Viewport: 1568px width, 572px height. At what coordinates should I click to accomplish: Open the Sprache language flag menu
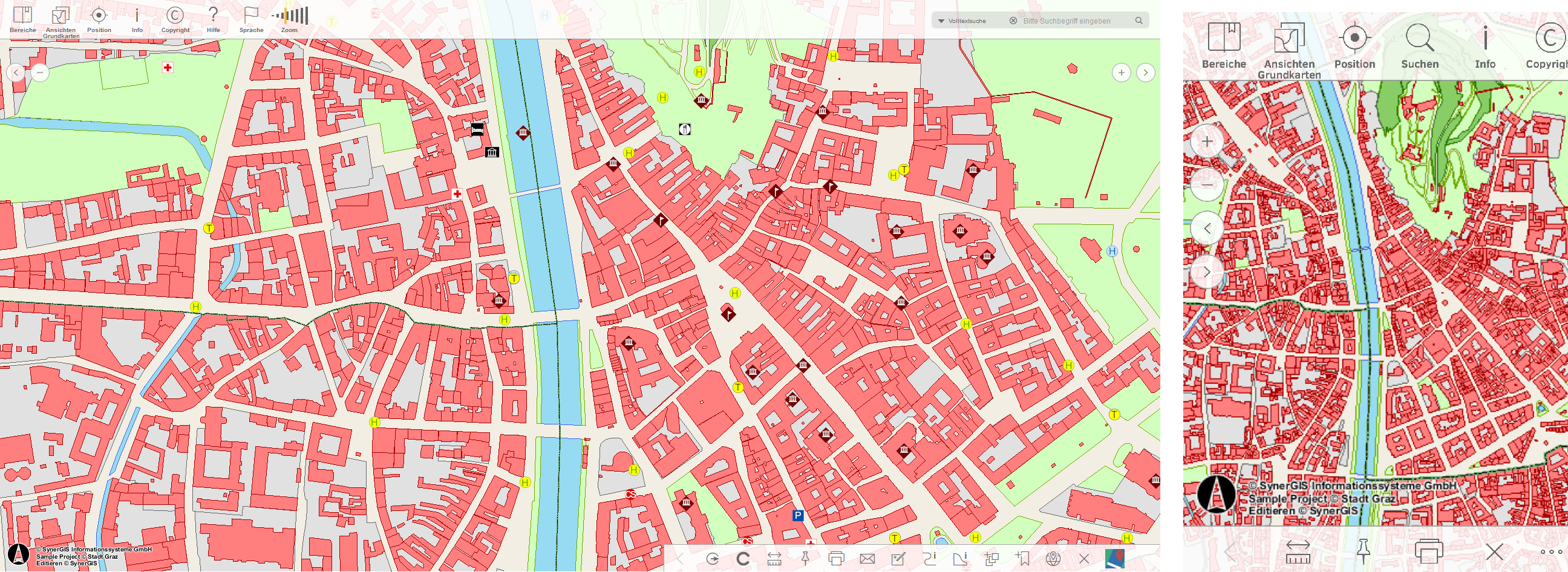coord(251,19)
